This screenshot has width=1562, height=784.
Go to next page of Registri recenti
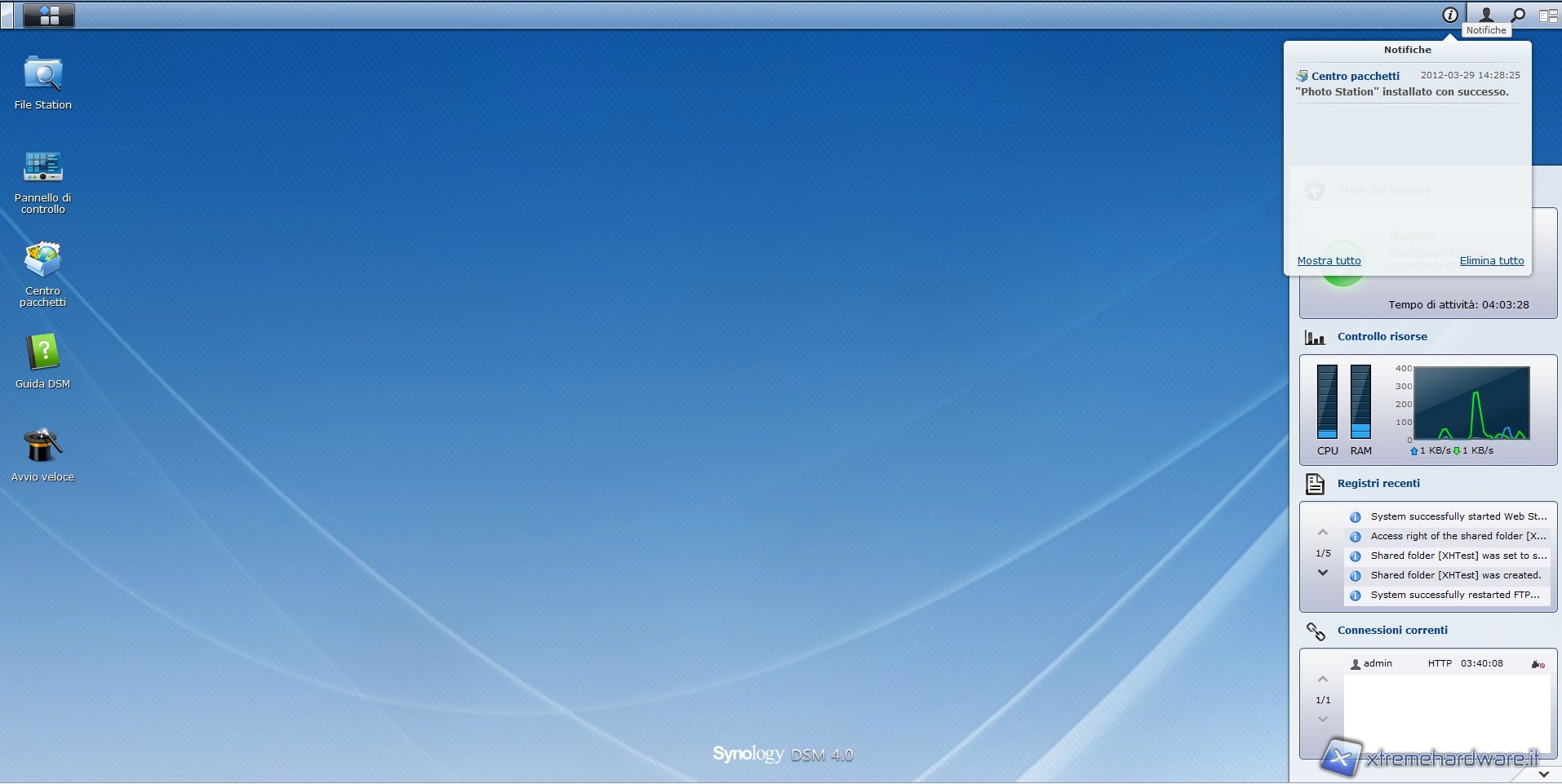pos(1323,573)
